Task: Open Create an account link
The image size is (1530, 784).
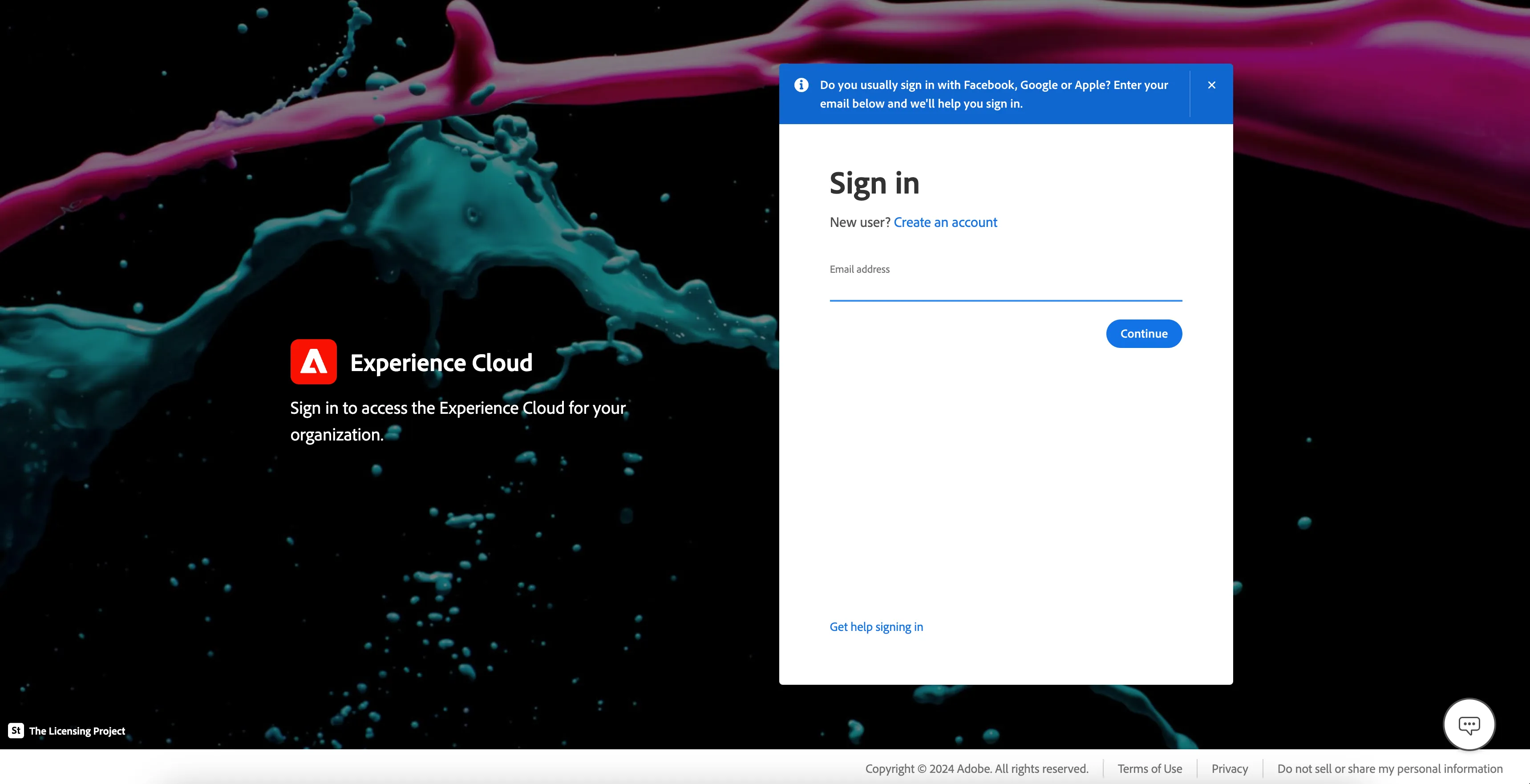Action: [x=945, y=222]
